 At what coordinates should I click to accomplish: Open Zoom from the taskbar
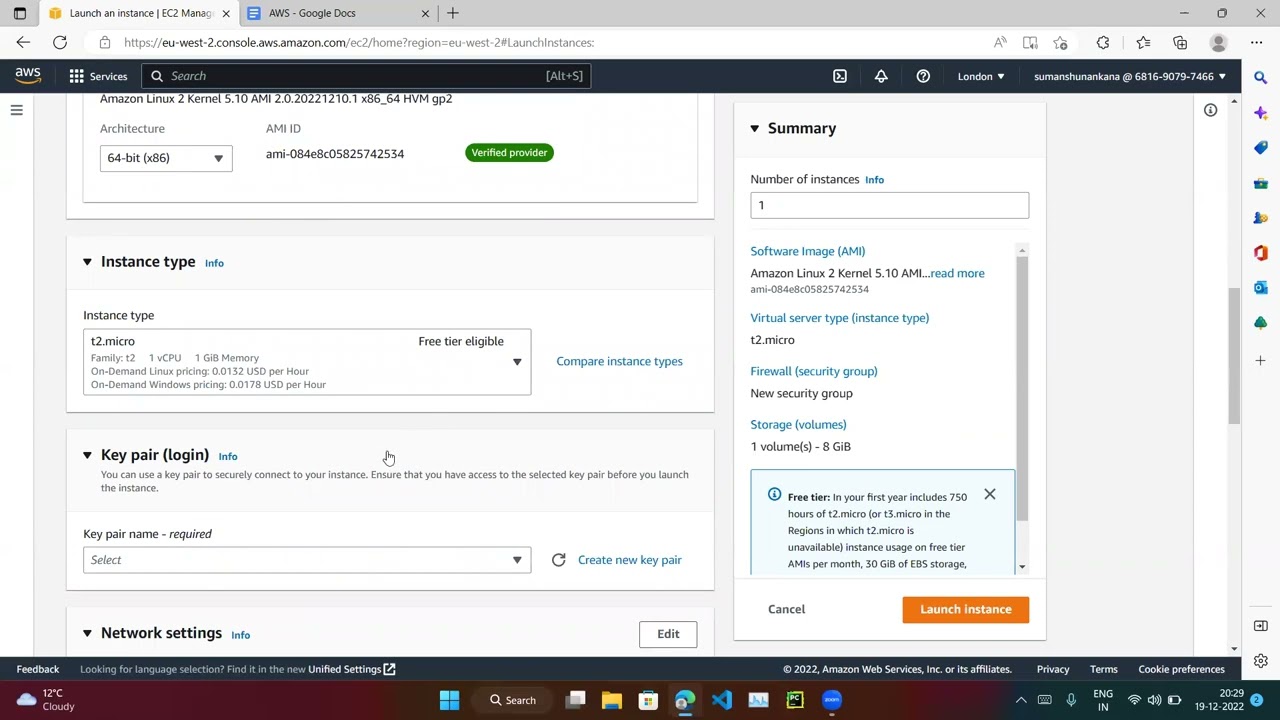point(832,700)
